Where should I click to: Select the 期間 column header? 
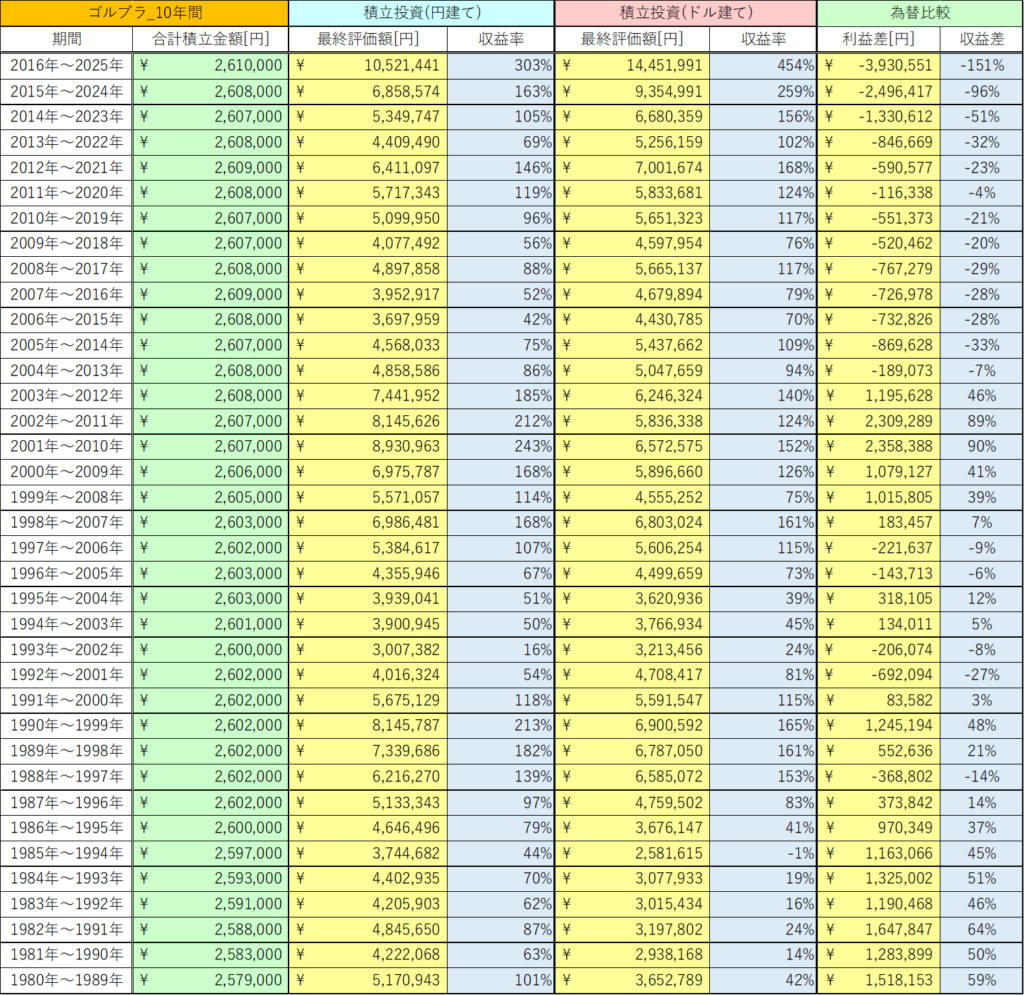coord(67,39)
